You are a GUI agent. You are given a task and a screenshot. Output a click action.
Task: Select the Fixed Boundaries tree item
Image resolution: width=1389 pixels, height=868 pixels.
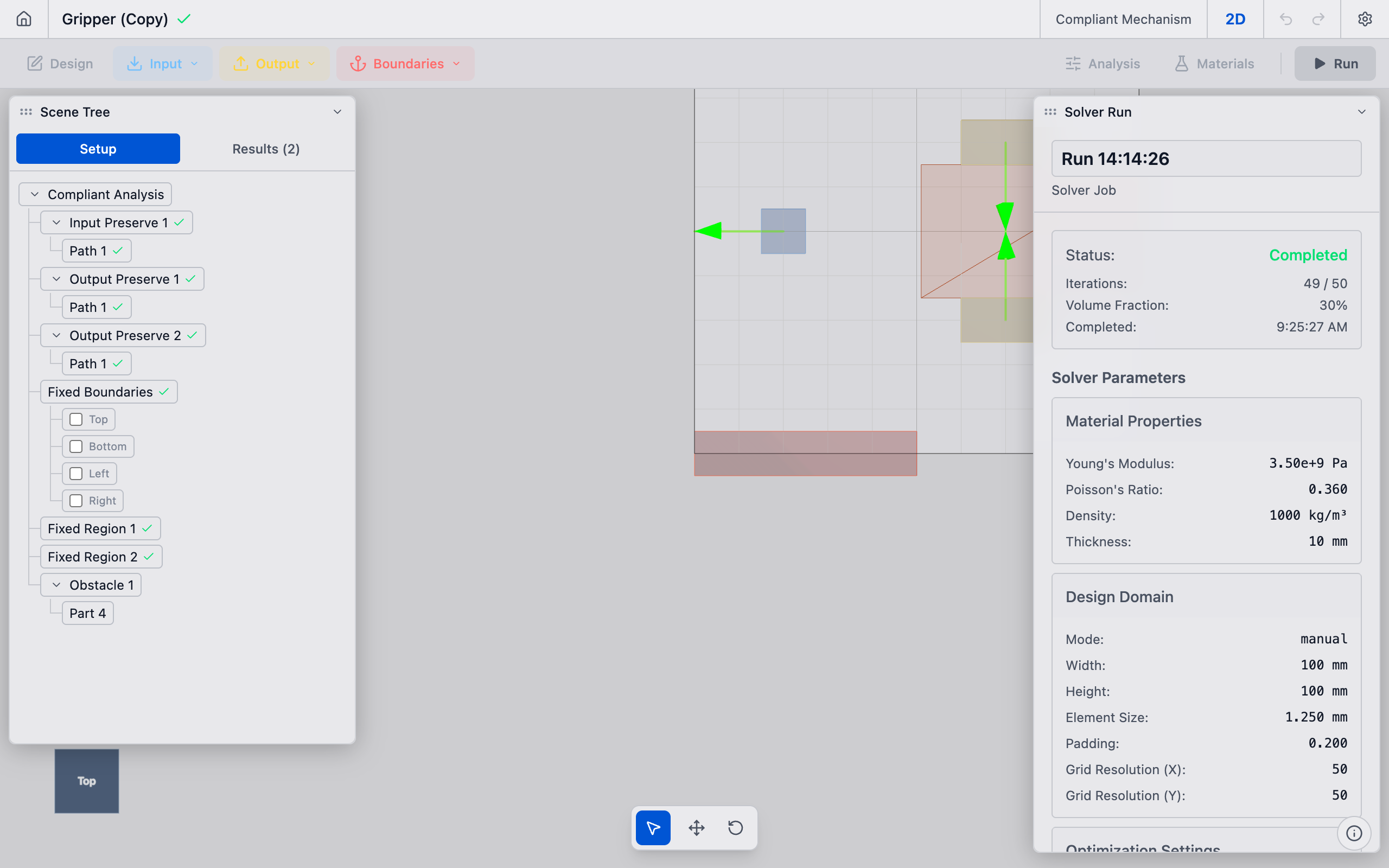109,392
